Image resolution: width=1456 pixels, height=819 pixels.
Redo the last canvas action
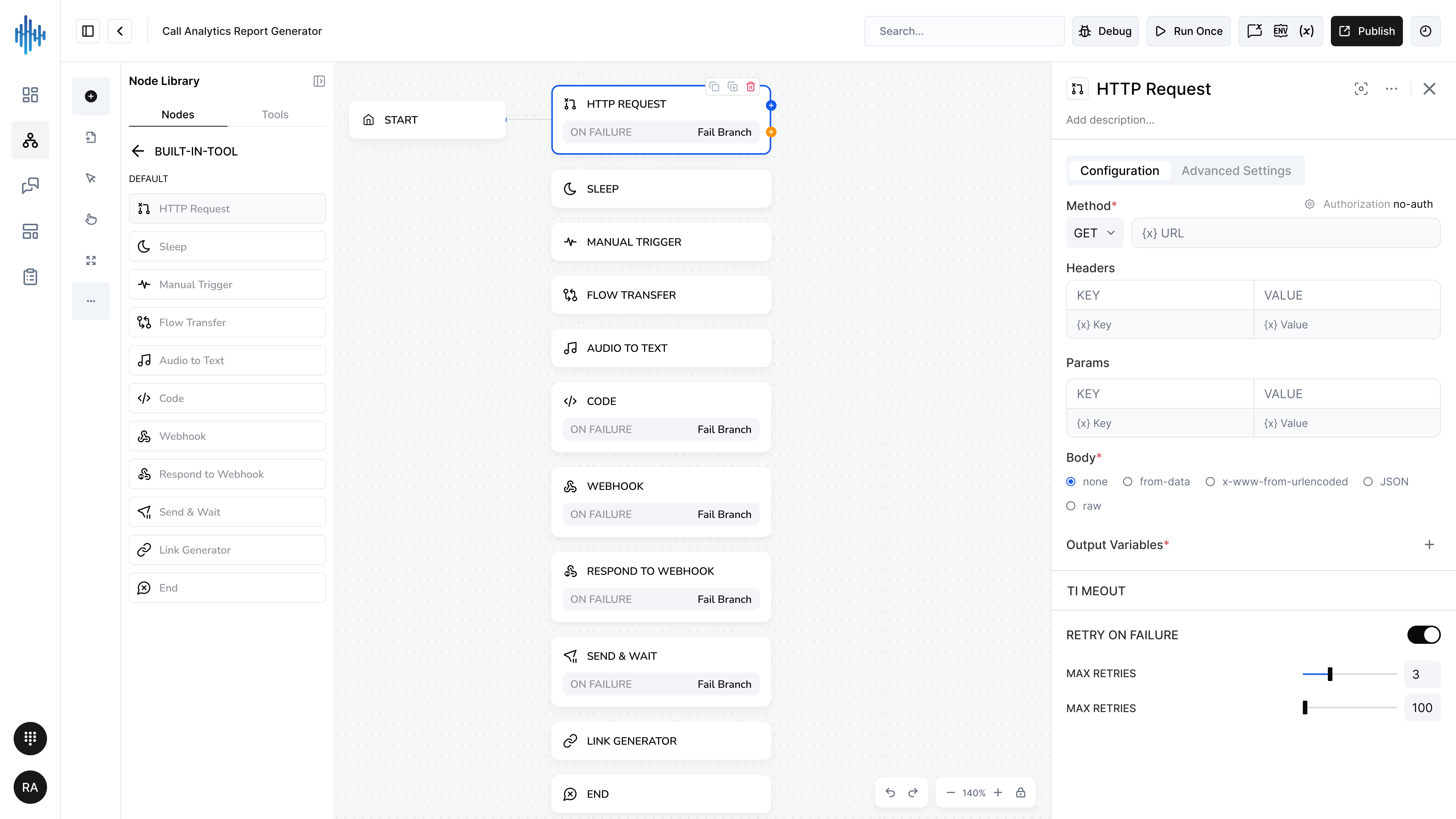click(913, 792)
